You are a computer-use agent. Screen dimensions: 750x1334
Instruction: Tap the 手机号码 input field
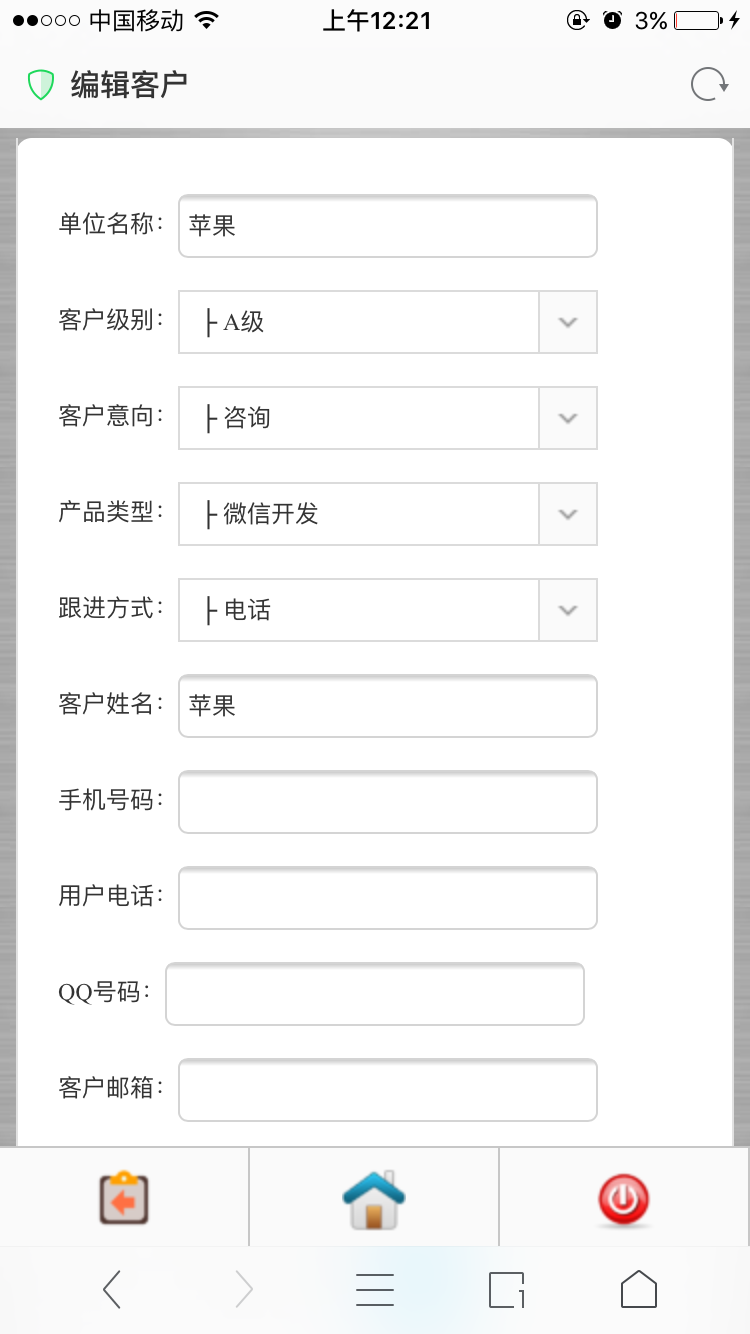click(x=388, y=802)
